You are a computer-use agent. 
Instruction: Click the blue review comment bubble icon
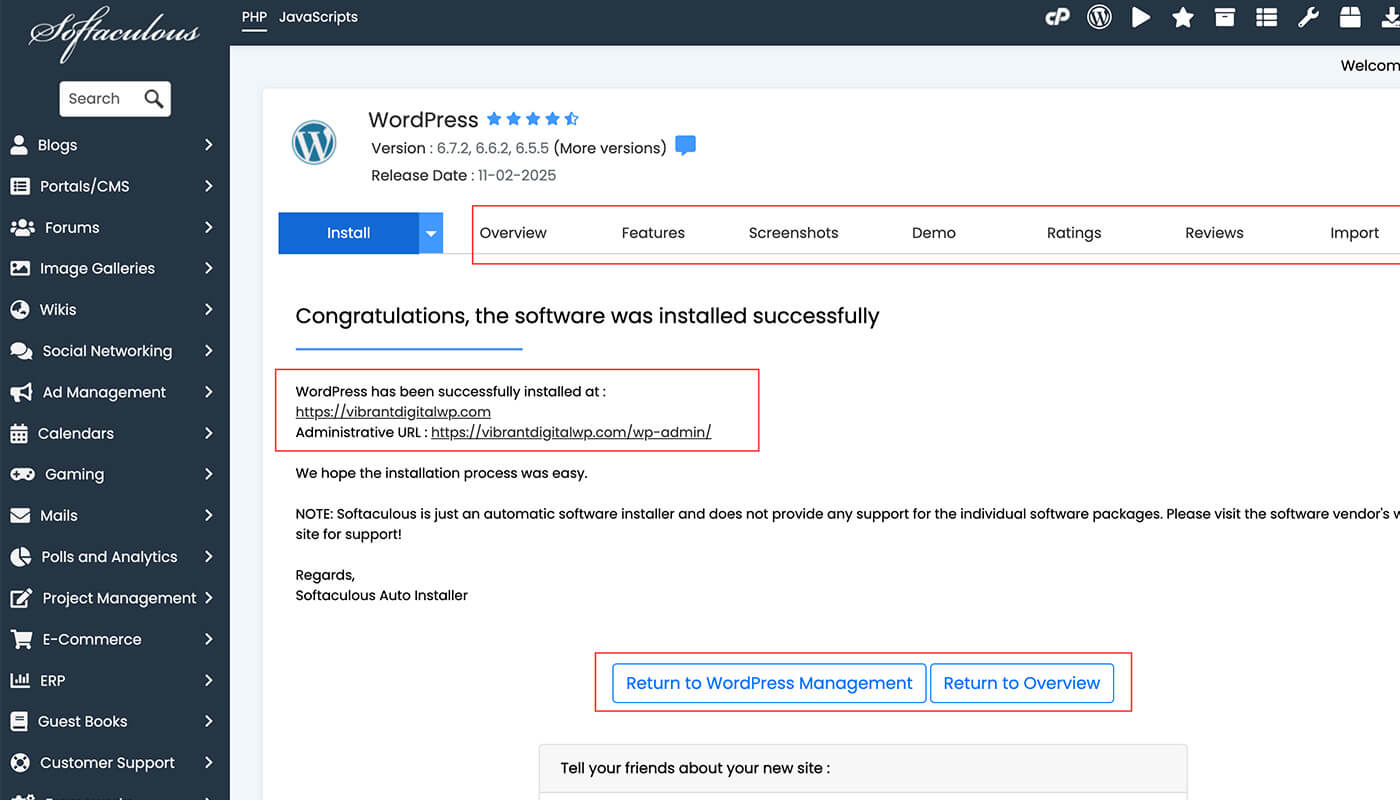685,146
